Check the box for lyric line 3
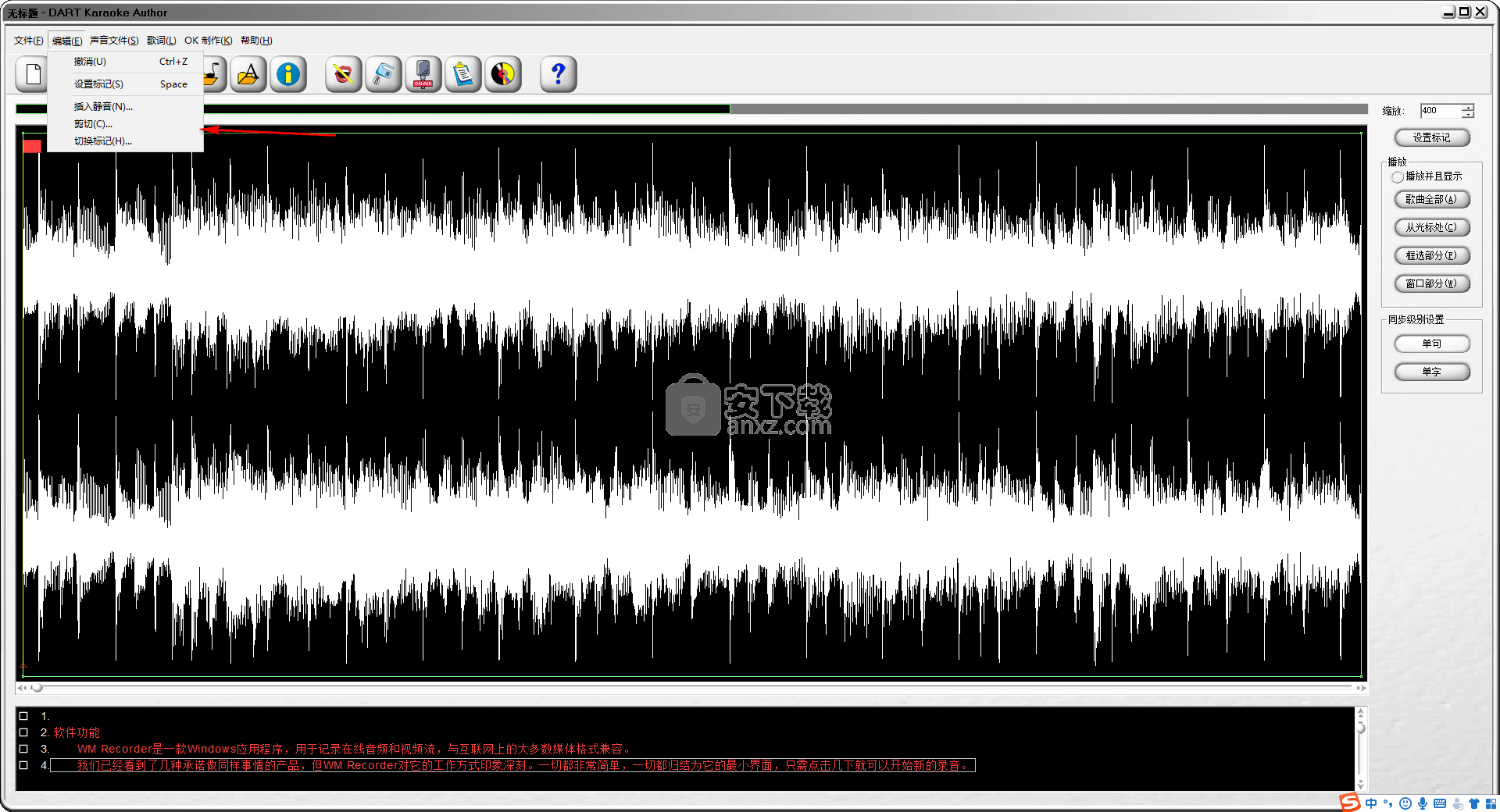 [x=23, y=749]
